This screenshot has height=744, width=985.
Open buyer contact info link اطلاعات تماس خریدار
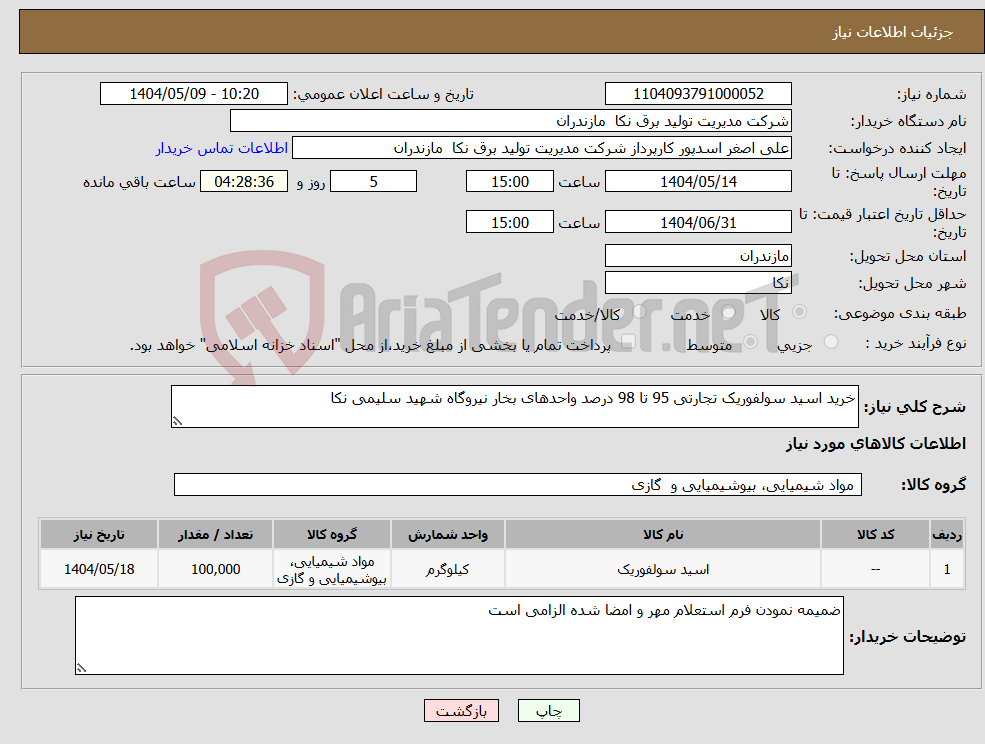tap(222, 148)
